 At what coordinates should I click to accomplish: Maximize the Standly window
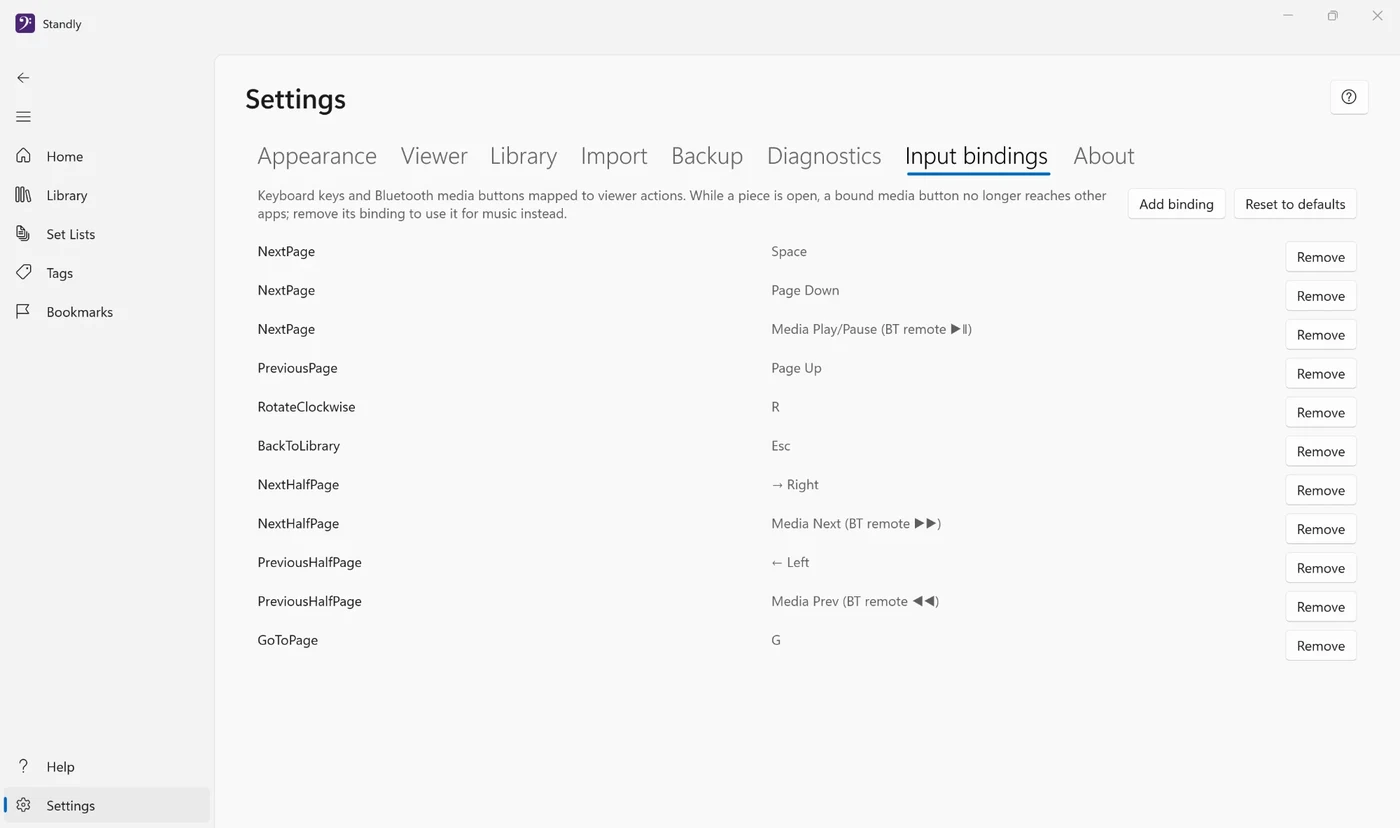(1332, 16)
